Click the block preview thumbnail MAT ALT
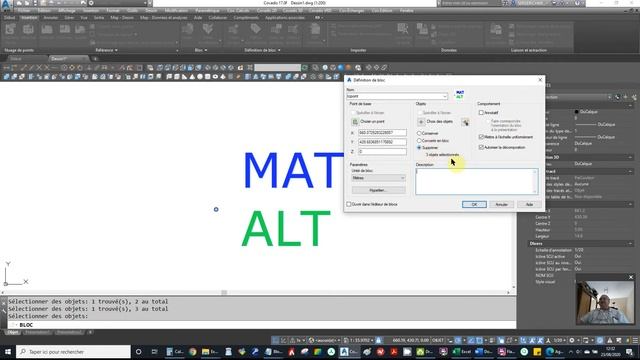 [460, 95]
